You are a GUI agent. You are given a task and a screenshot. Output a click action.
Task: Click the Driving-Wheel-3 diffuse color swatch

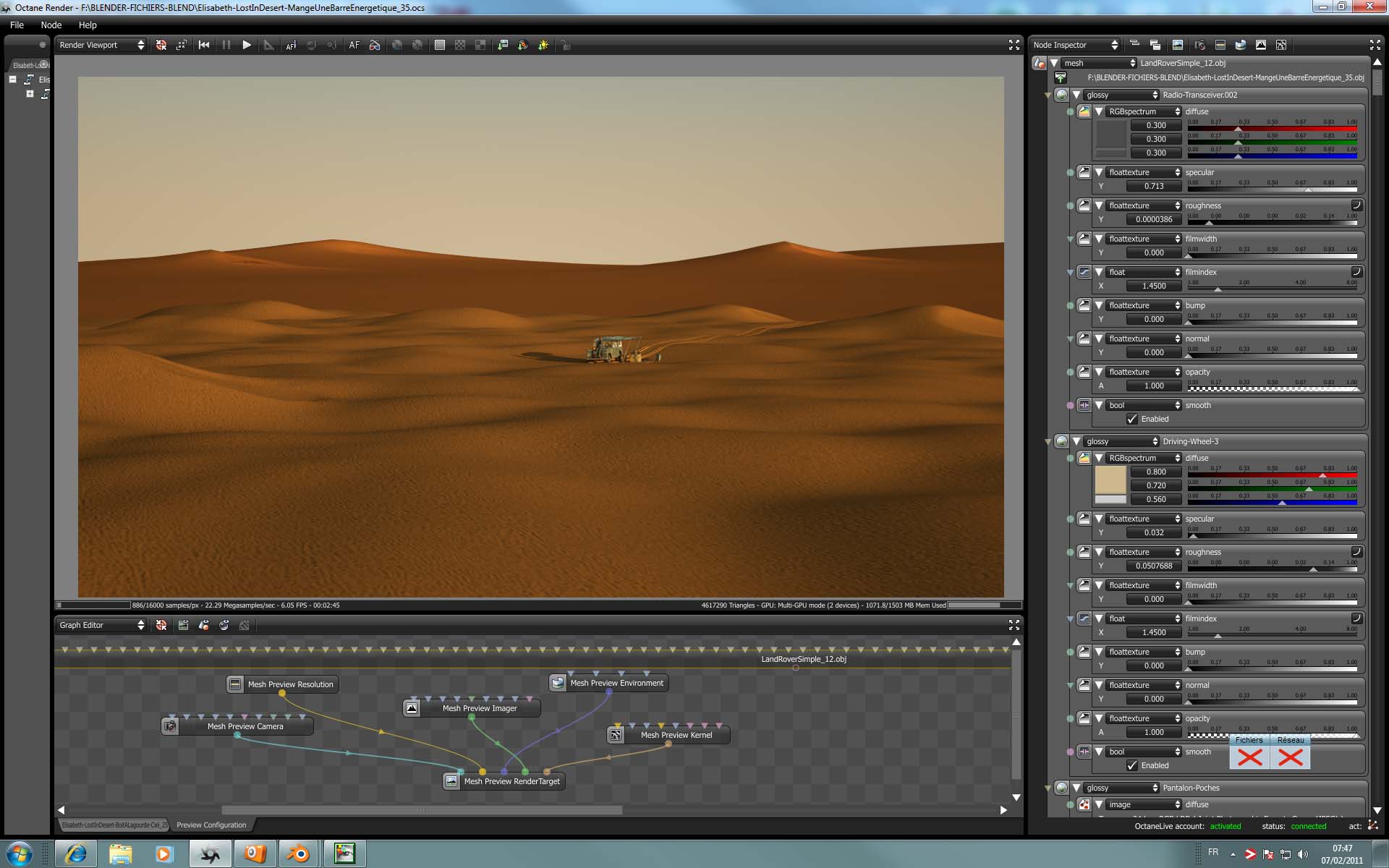[1110, 480]
